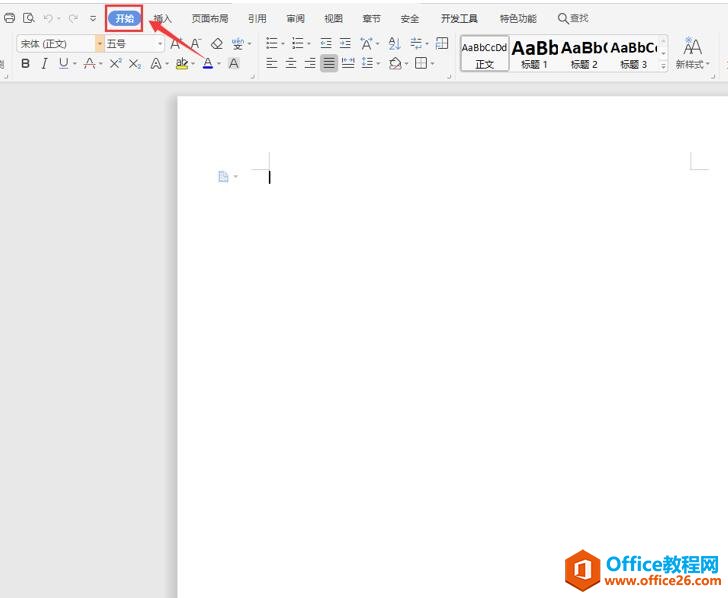Apply yellow text highlight color
The height and width of the screenshot is (598, 728).
coord(182,64)
